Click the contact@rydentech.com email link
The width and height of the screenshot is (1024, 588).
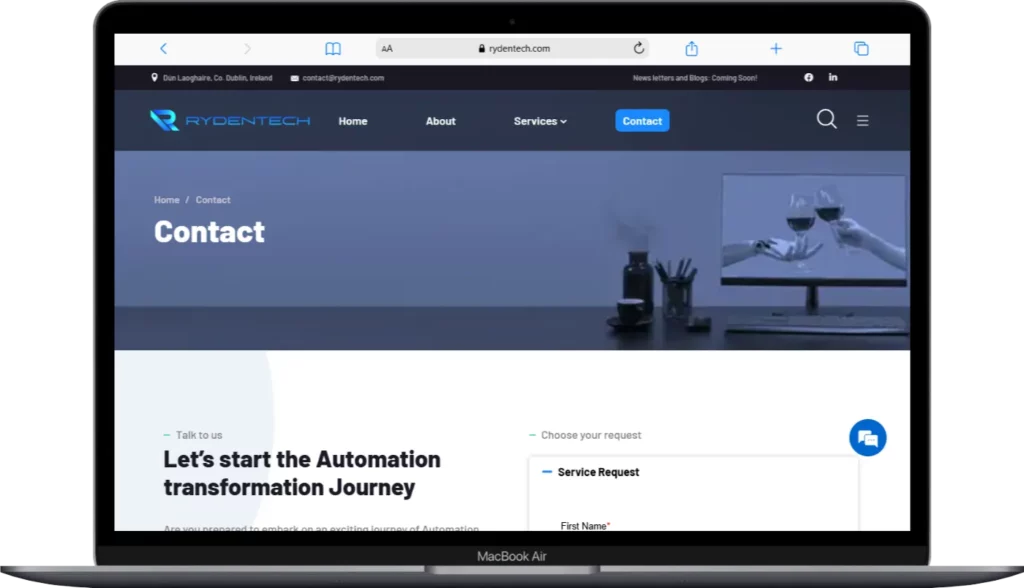pos(343,78)
